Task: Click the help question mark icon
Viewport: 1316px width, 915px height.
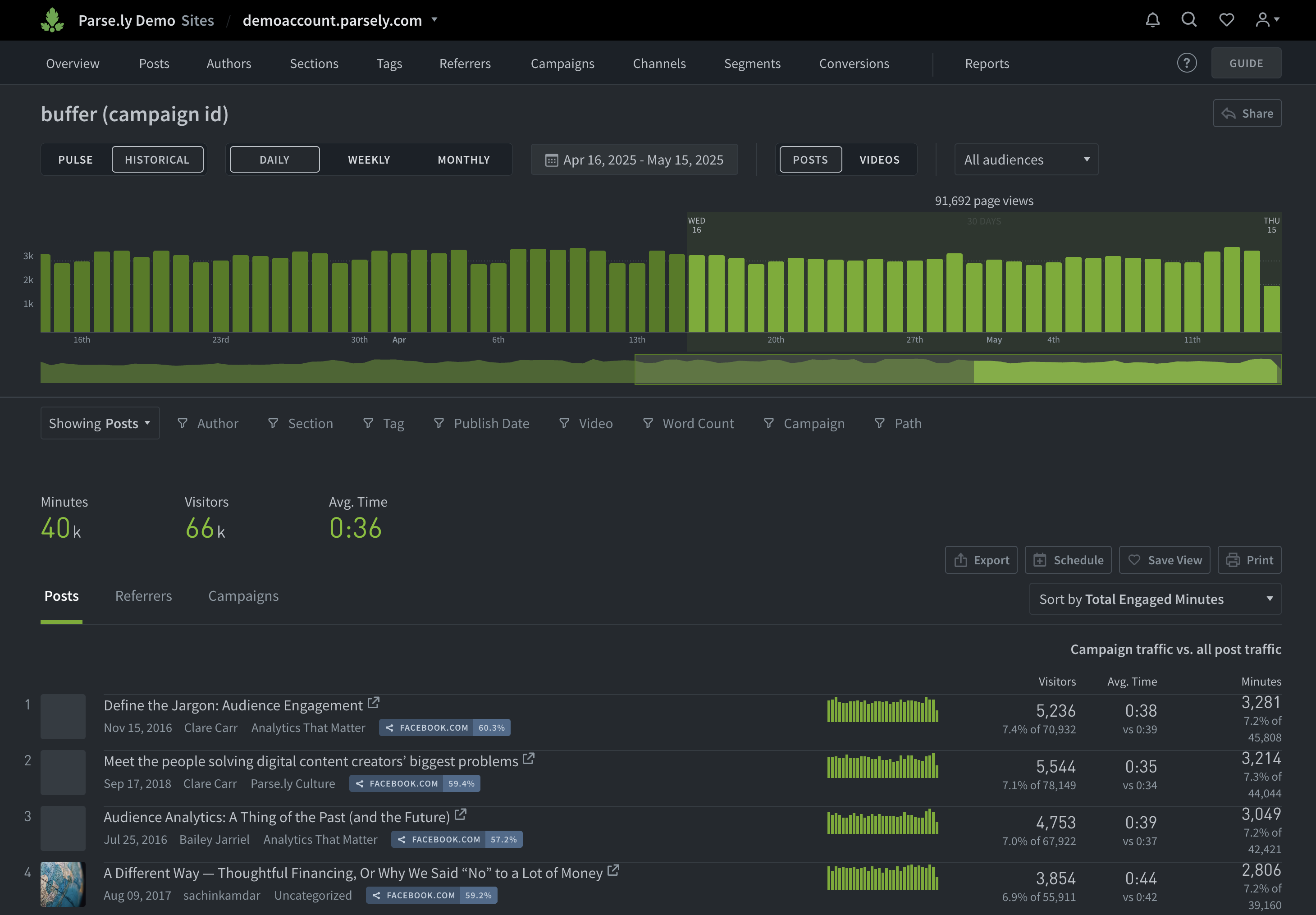Action: click(1187, 63)
